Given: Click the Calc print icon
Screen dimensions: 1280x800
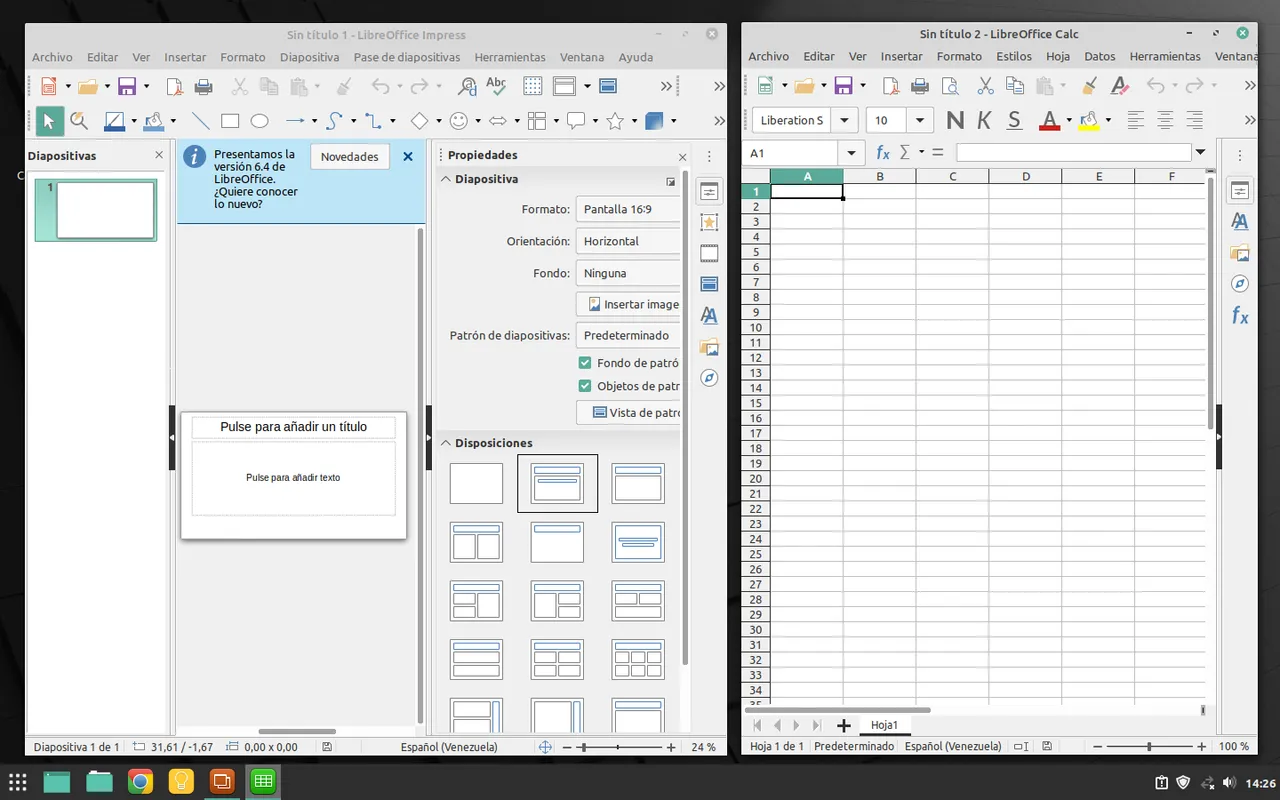Looking at the screenshot, I should click(919, 86).
